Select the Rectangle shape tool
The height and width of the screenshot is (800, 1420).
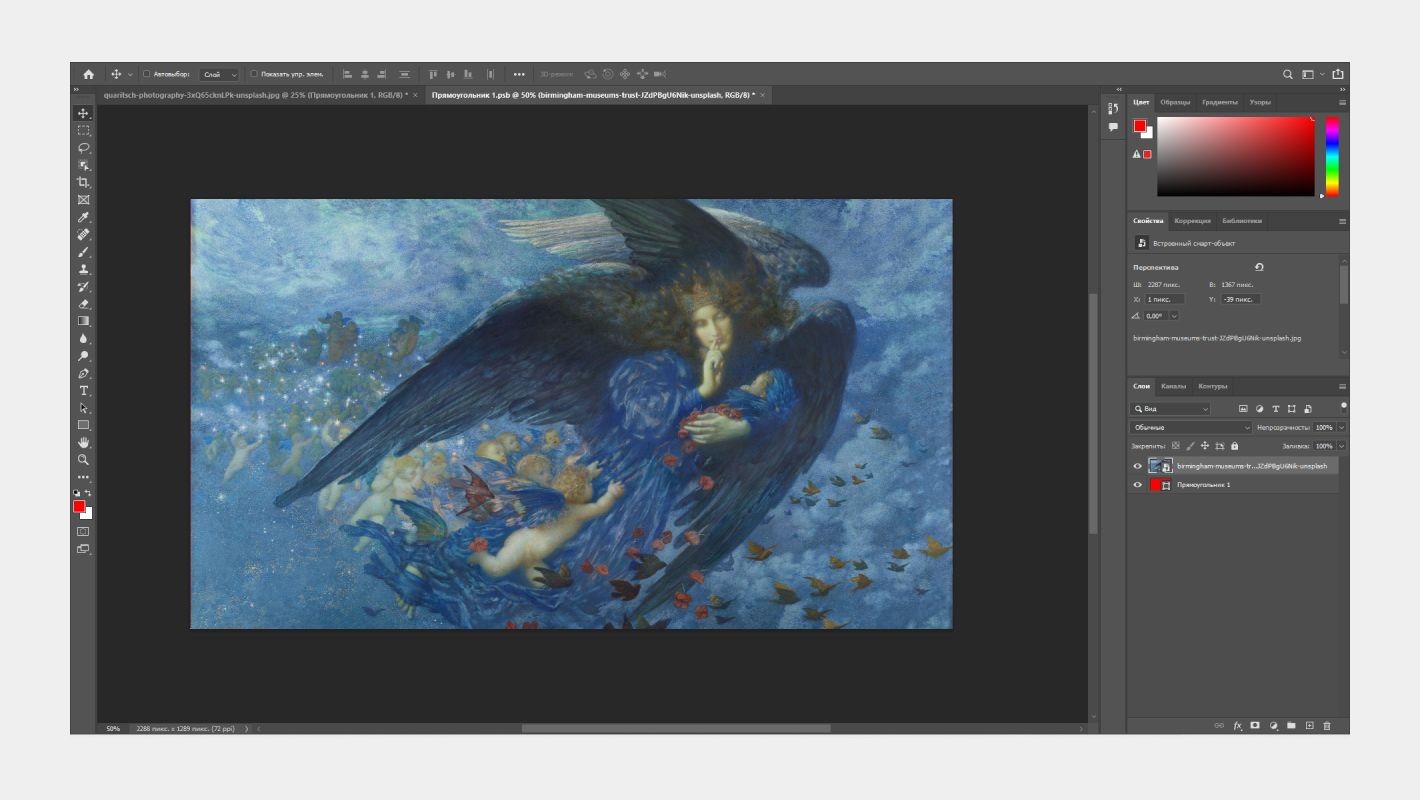[x=84, y=425]
